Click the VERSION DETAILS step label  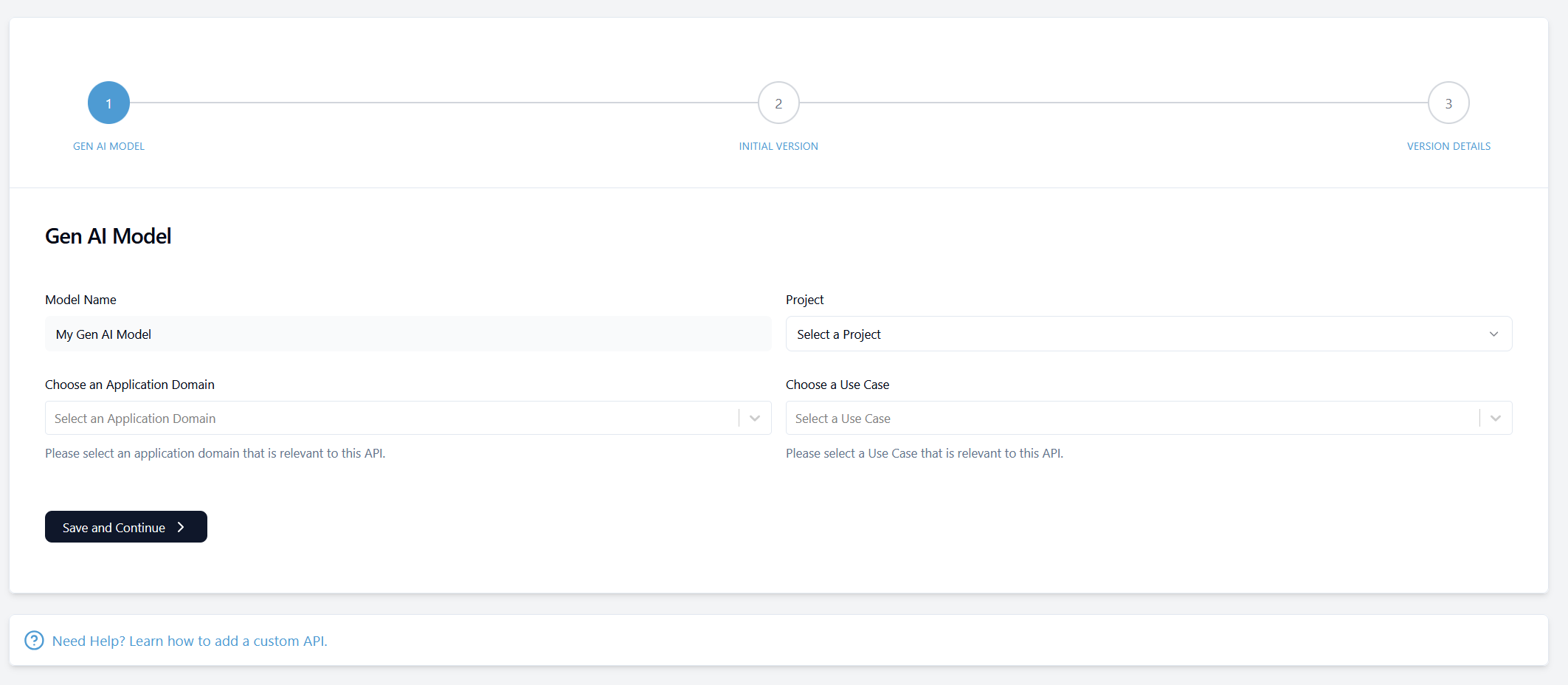click(1448, 145)
